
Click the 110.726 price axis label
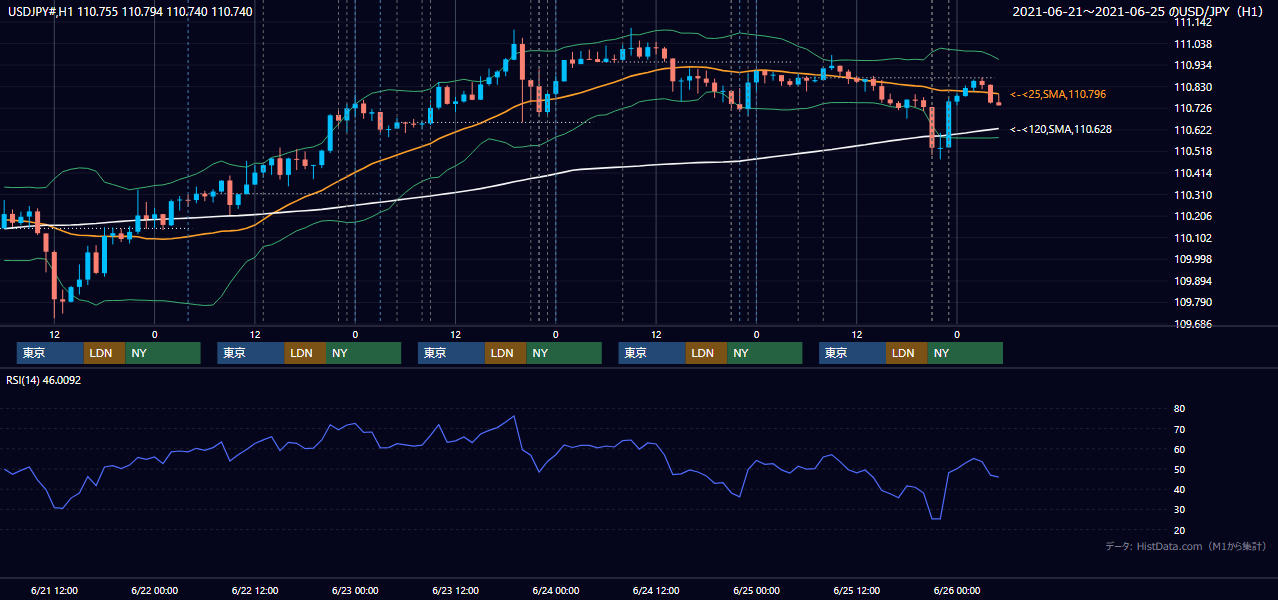[1193, 108]
